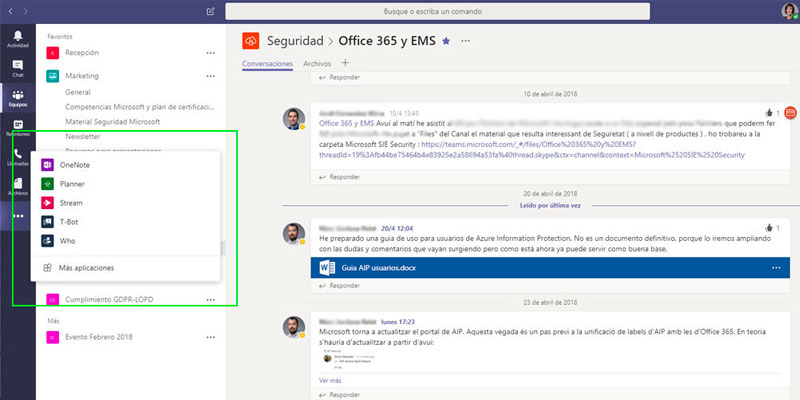Open Guia AIP usuarios.docx attachment
This screenshot has width=800, height=400.
(x=550, y=268)
